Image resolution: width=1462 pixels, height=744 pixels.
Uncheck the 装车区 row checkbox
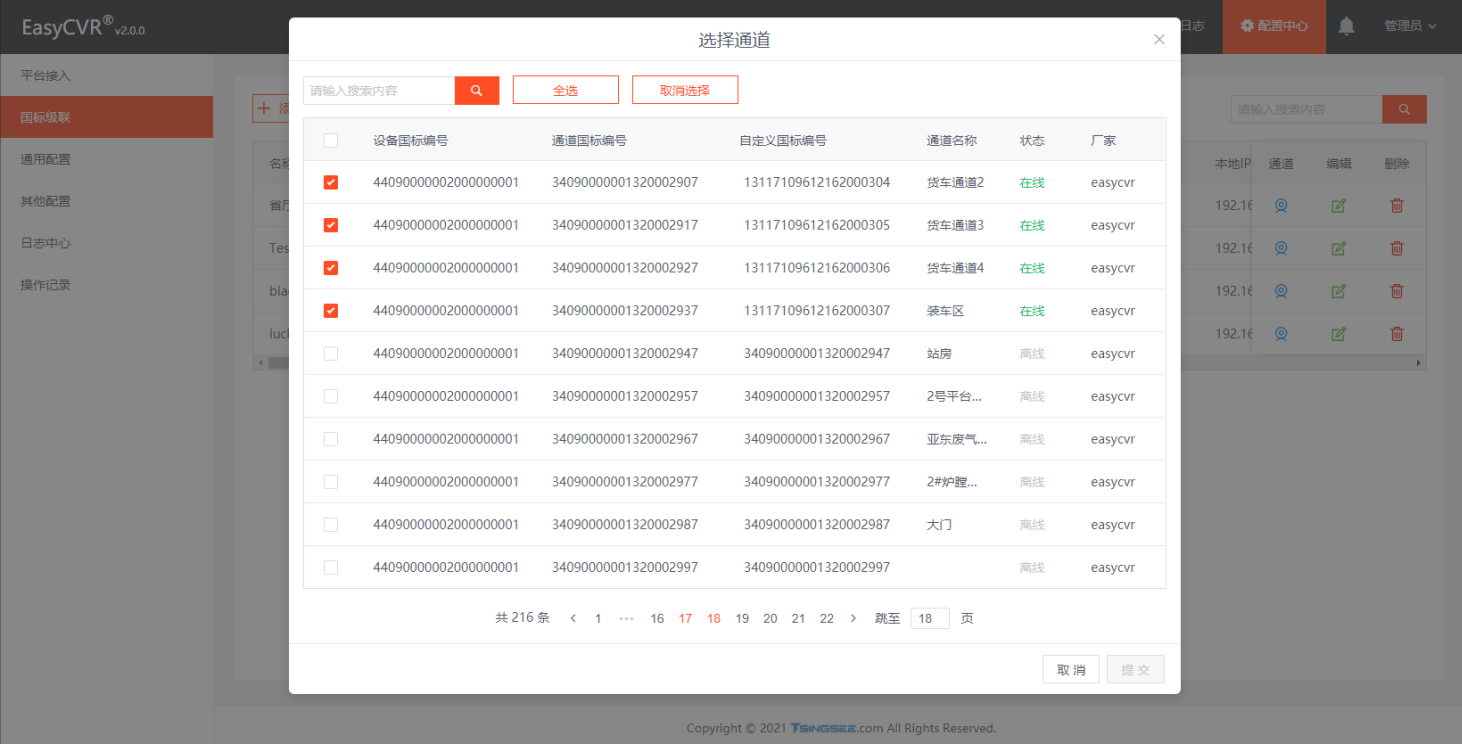point(331,311)
